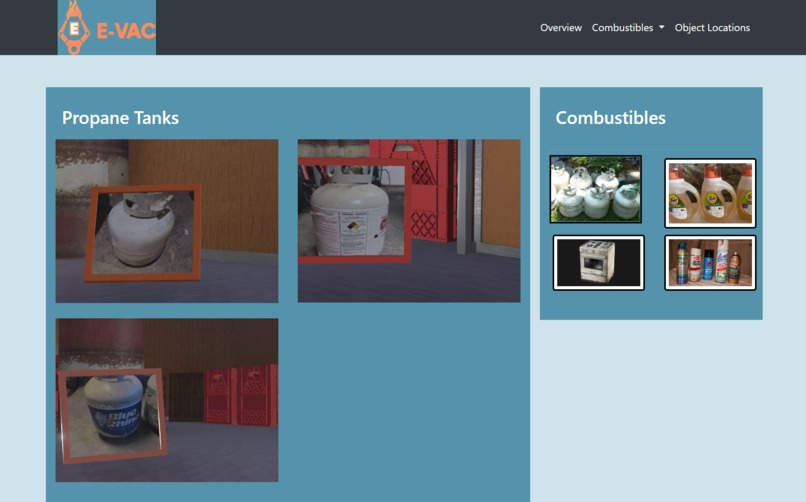Image resolution: width=806 pixels, height=502 pixels.
Task: Click the E-VAC flame logo
Action: pyautogui.click(x=106, y=27)
